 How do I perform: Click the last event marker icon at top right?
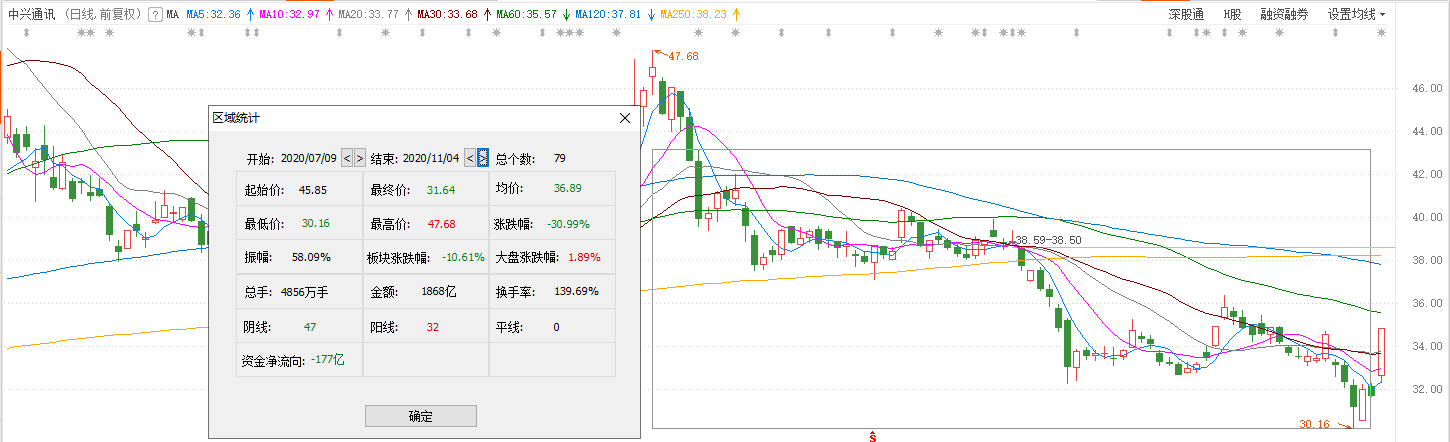tap(1381, 33)
